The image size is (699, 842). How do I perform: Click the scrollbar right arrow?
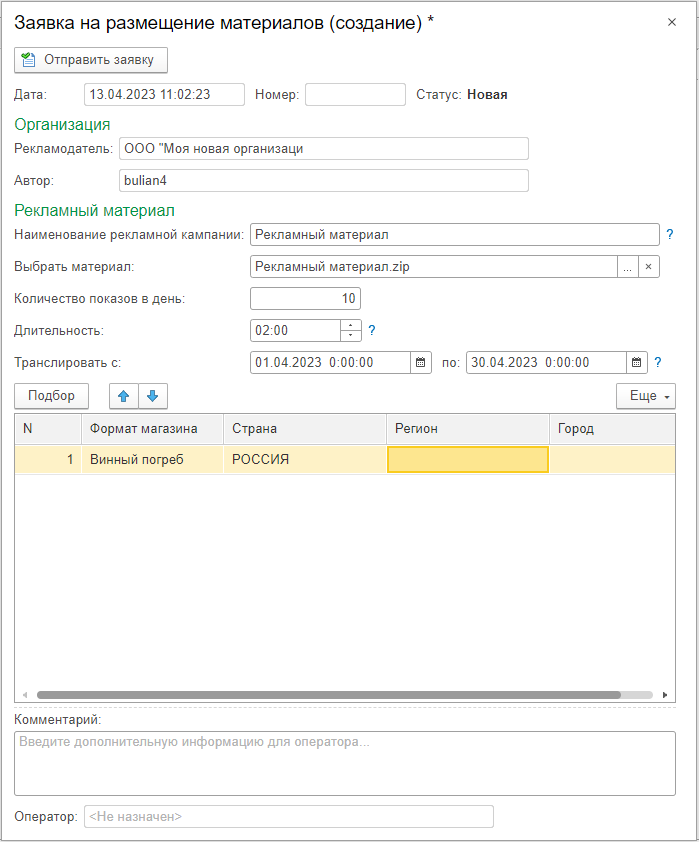665,695
